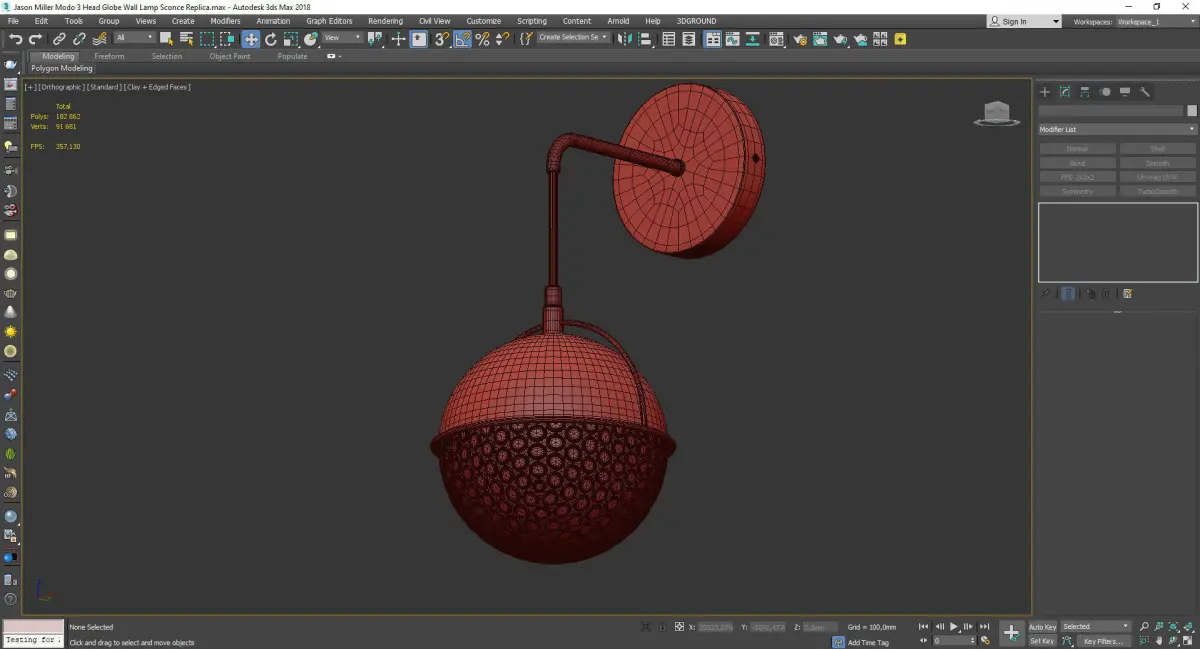
Task: Expand the Sign In dropdown arrow
Action: (1055, 21)
